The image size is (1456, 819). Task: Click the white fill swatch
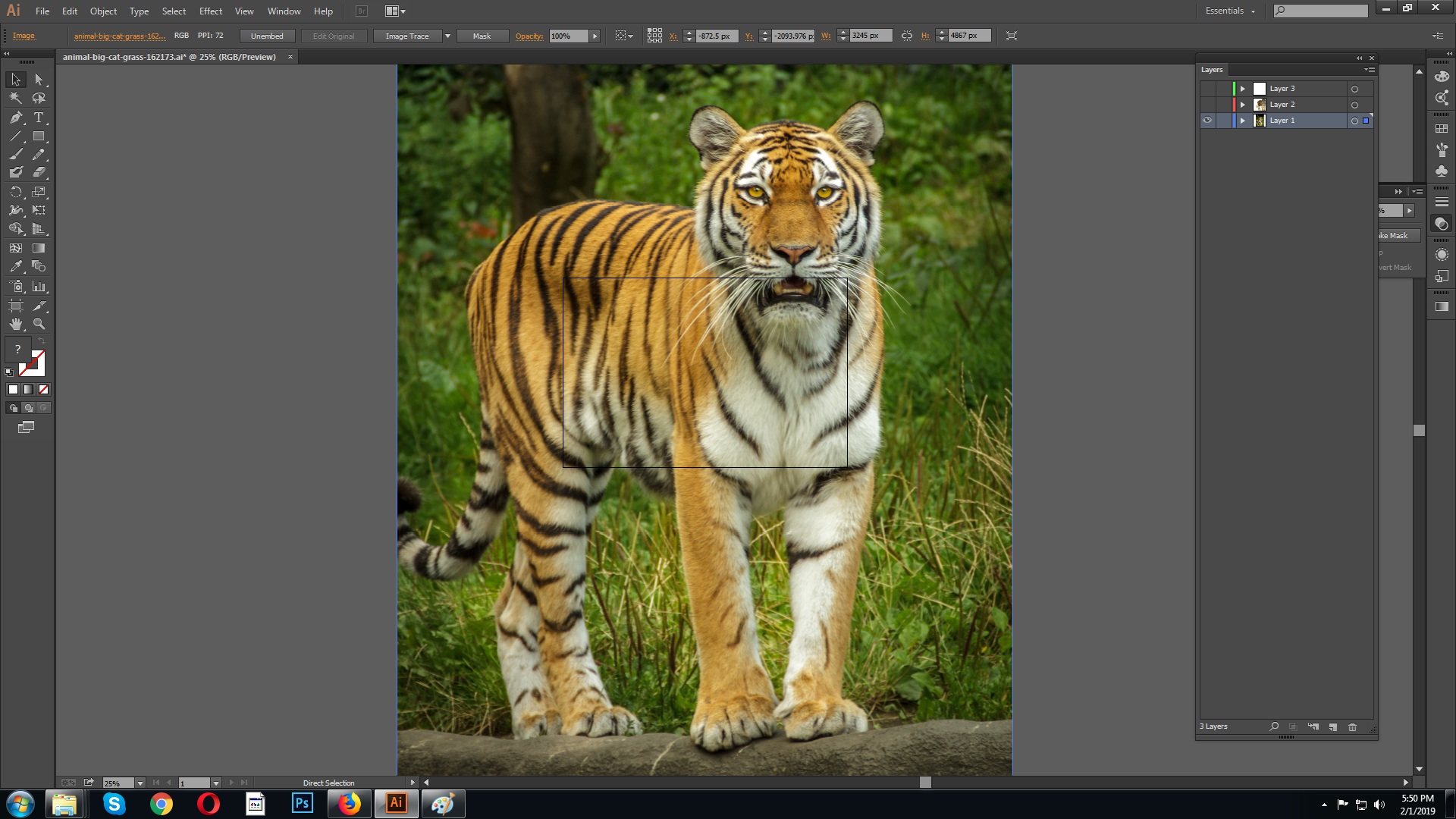(x=12, y=389)
